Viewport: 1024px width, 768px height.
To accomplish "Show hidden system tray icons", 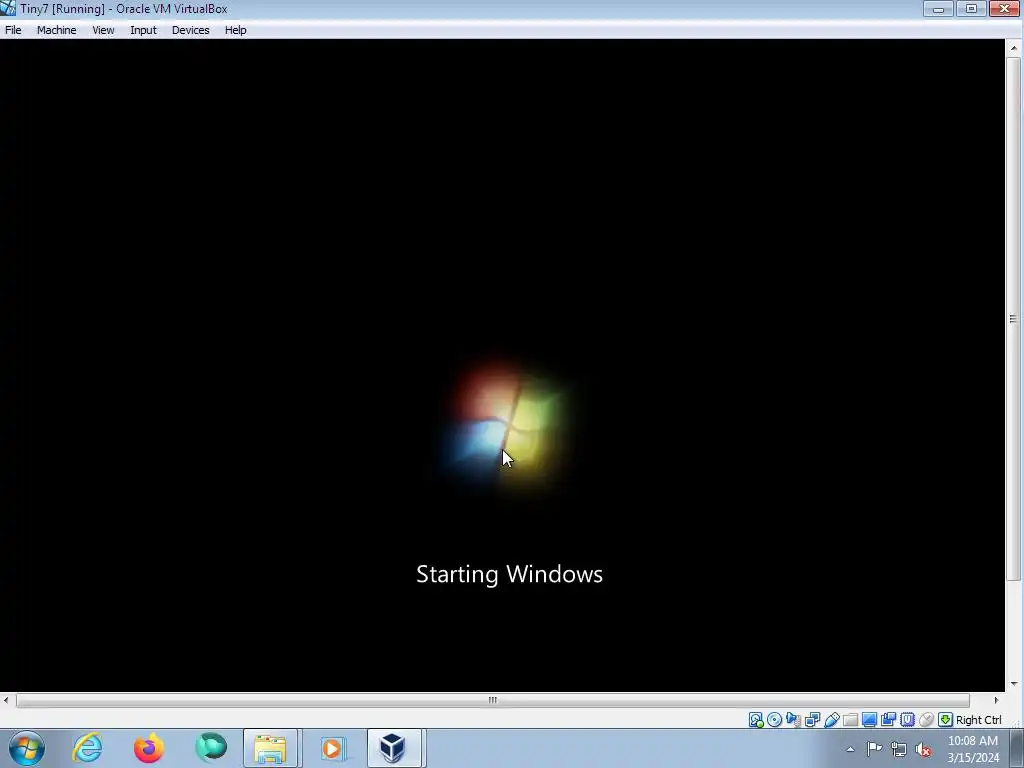I will (x=850, y=749).
